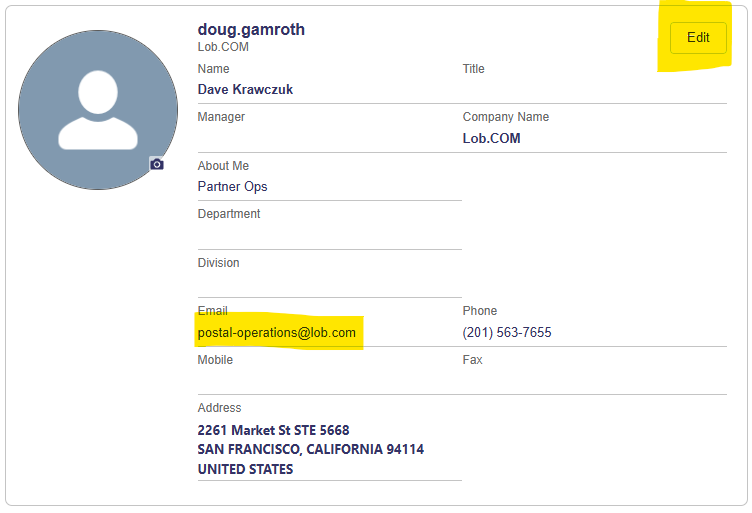The image size is (752, 513).
Task: Click the profile avatar placeholder image
Action: point(98,110)
